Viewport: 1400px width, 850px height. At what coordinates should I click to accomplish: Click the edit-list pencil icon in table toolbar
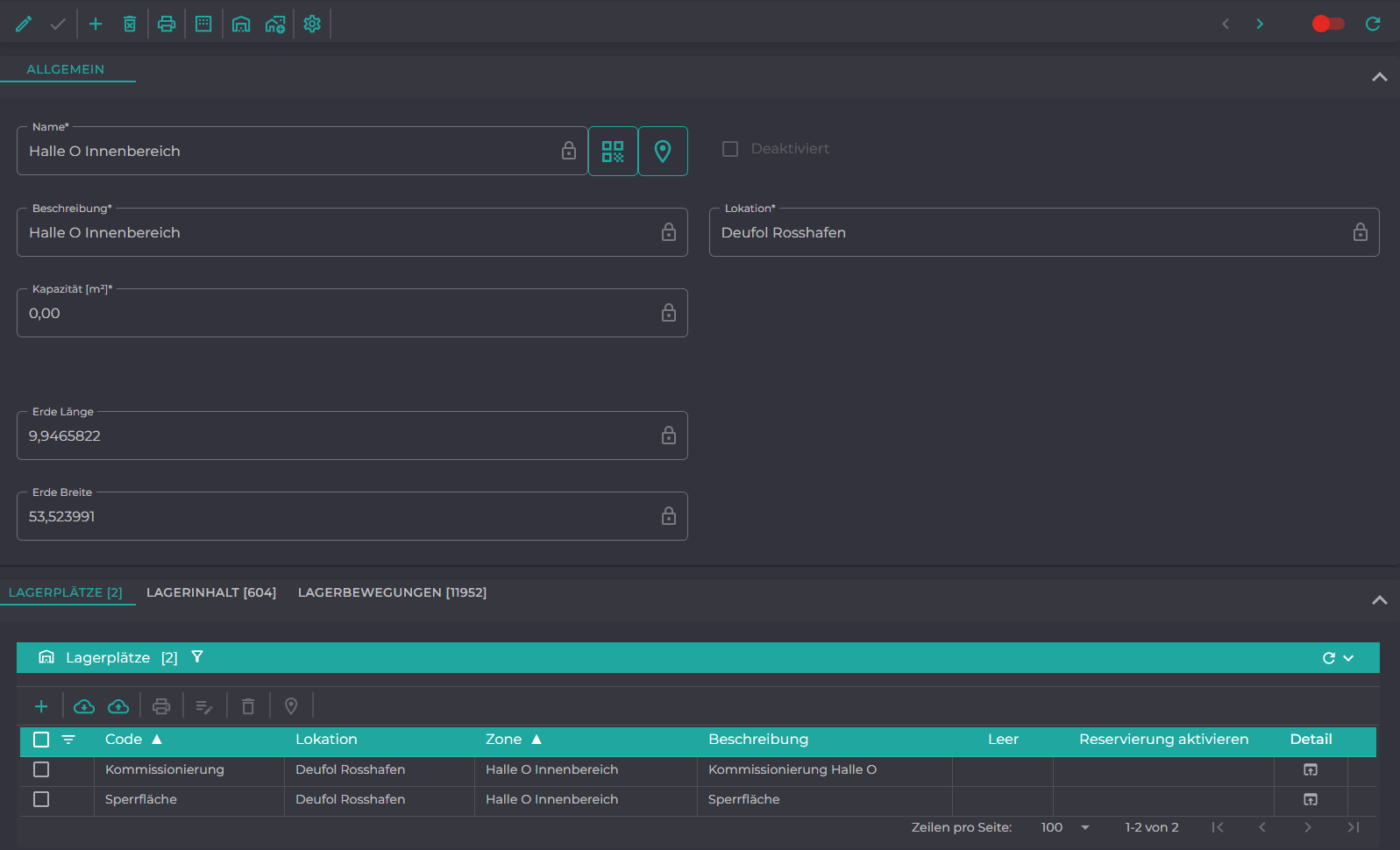[x=204, y=706]
